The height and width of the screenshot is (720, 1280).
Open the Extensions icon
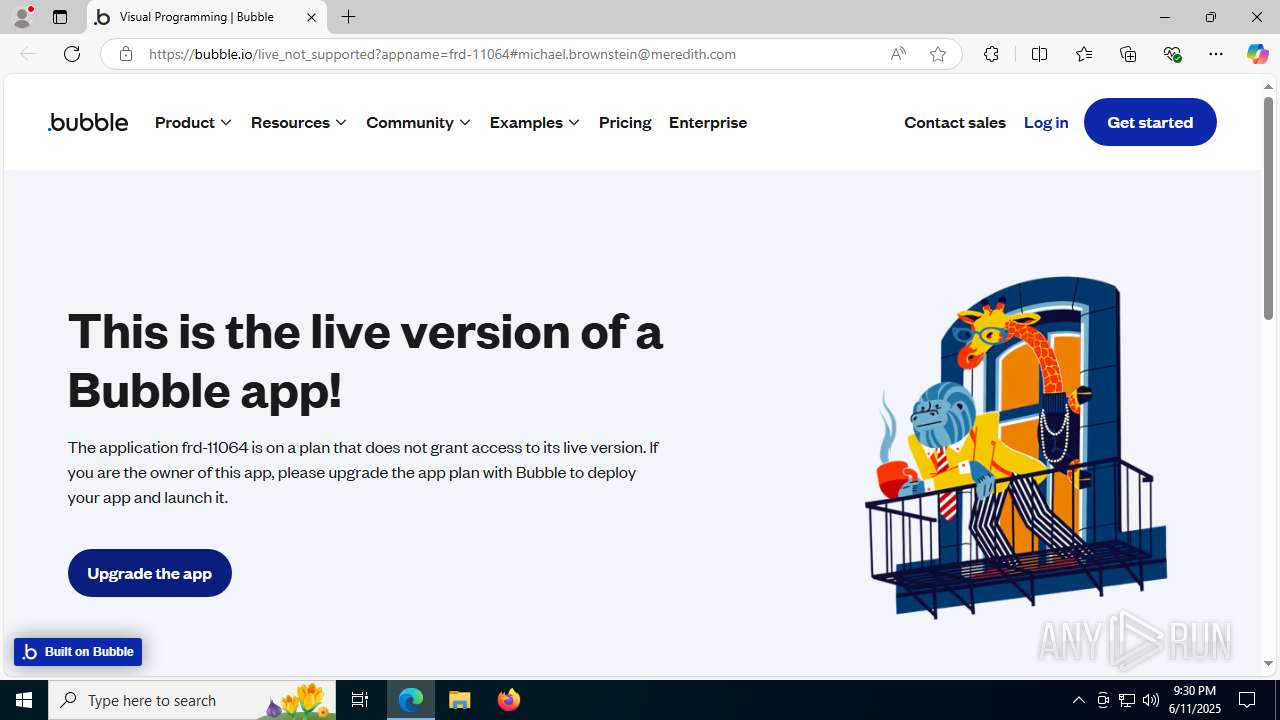[991, 54]
